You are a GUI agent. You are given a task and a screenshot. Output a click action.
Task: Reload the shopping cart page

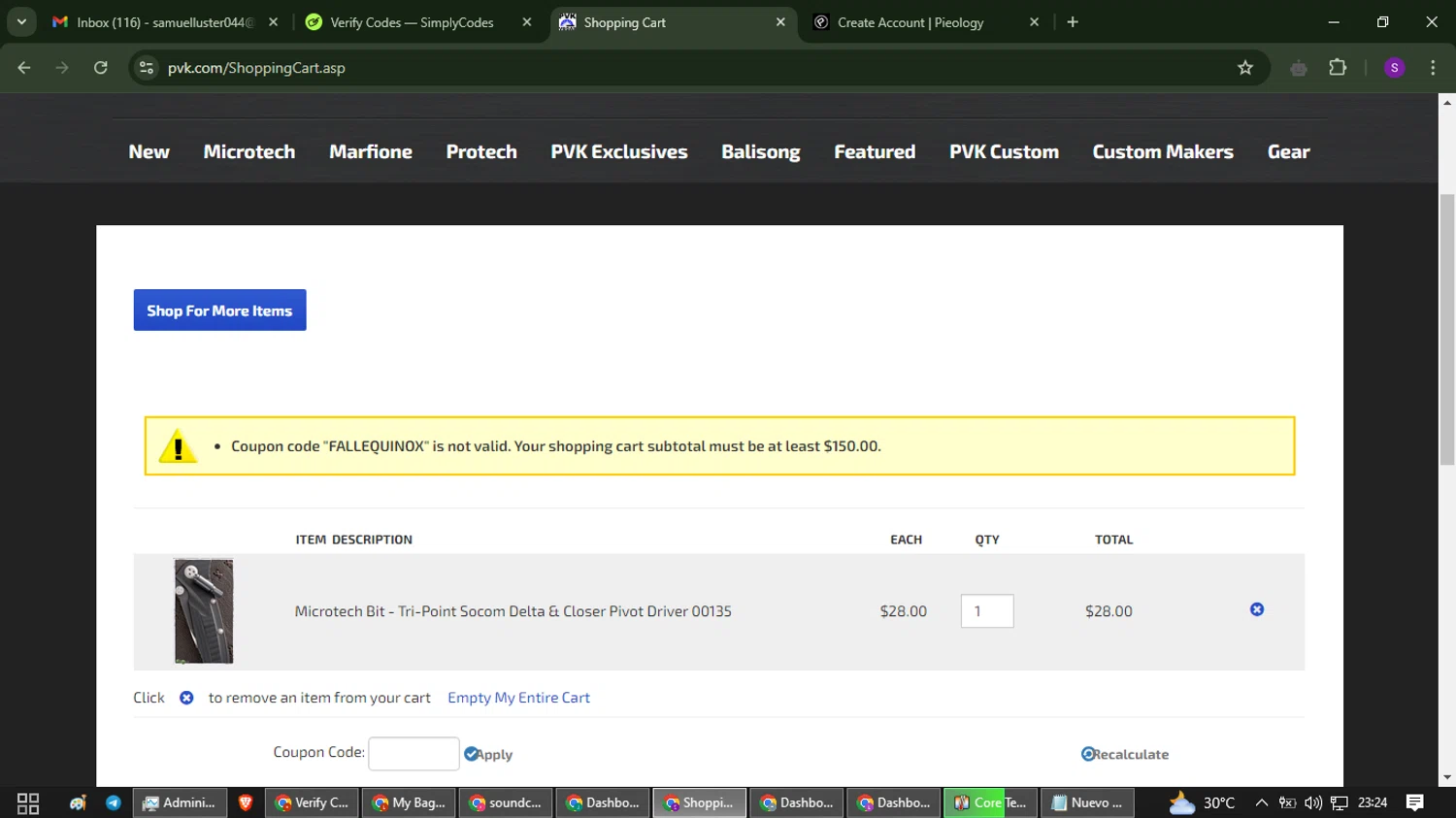click(101, 68)
